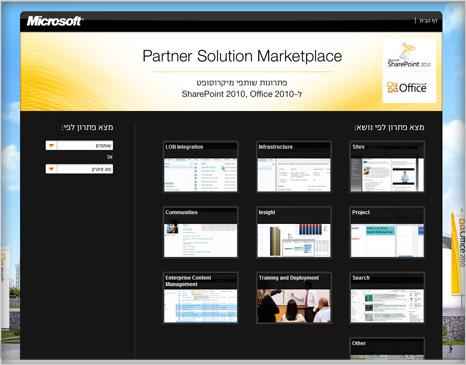466x365 pixels.
Task: Open Training and Deployment tile
Action: [294, 298]
